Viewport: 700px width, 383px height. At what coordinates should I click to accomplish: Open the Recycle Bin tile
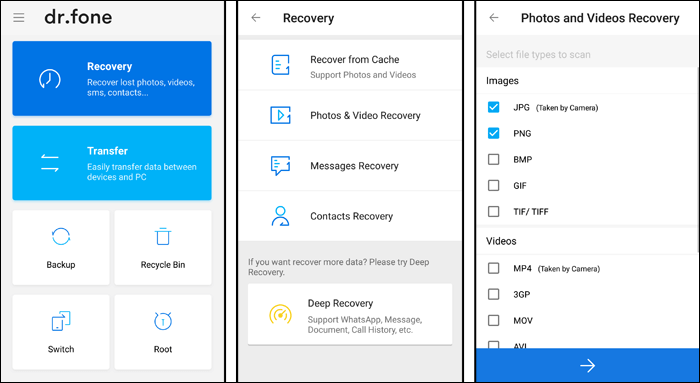click(163, 247)
